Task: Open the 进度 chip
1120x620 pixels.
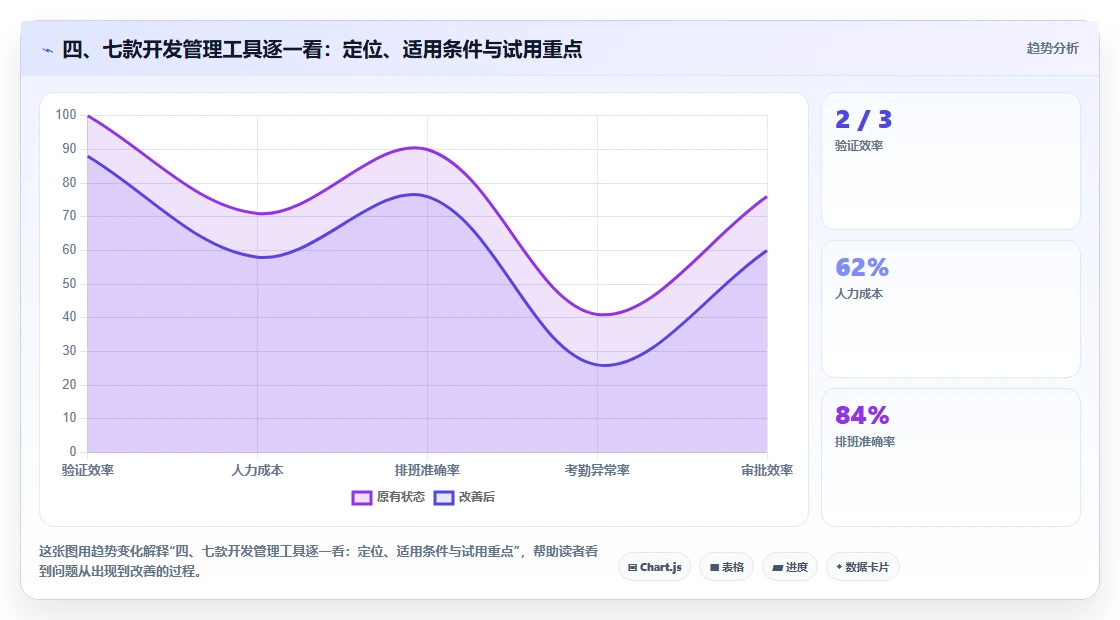Action: pos(790,567)
